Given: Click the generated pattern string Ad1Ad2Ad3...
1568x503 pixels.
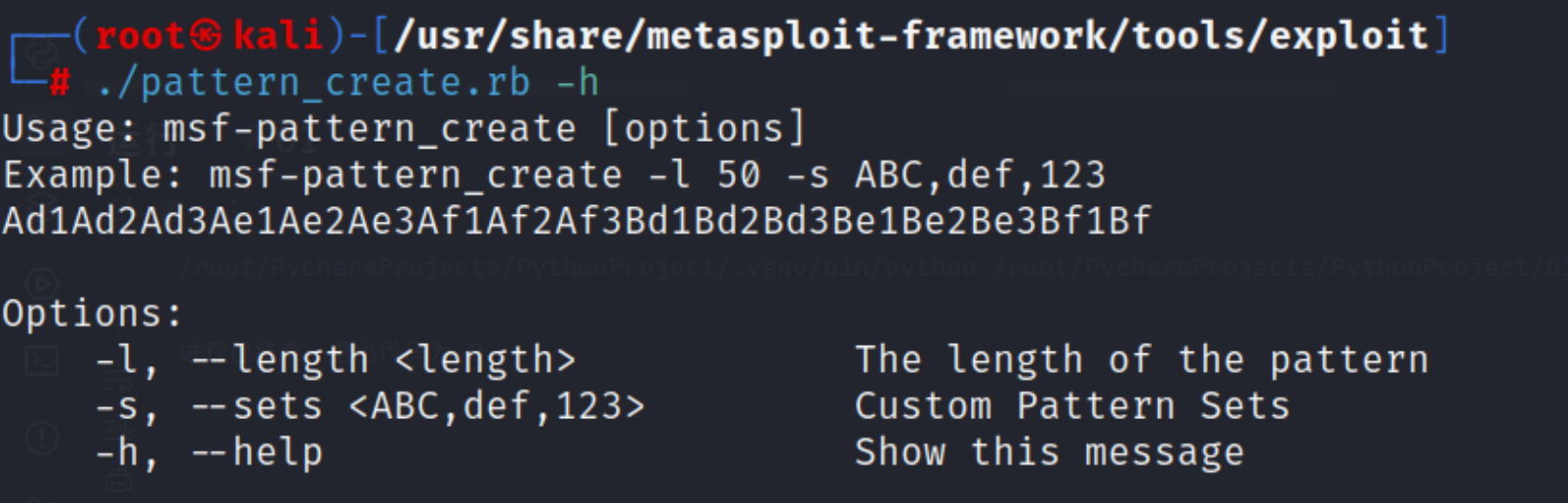Looking at the screenshot, I should coord(576,221).
